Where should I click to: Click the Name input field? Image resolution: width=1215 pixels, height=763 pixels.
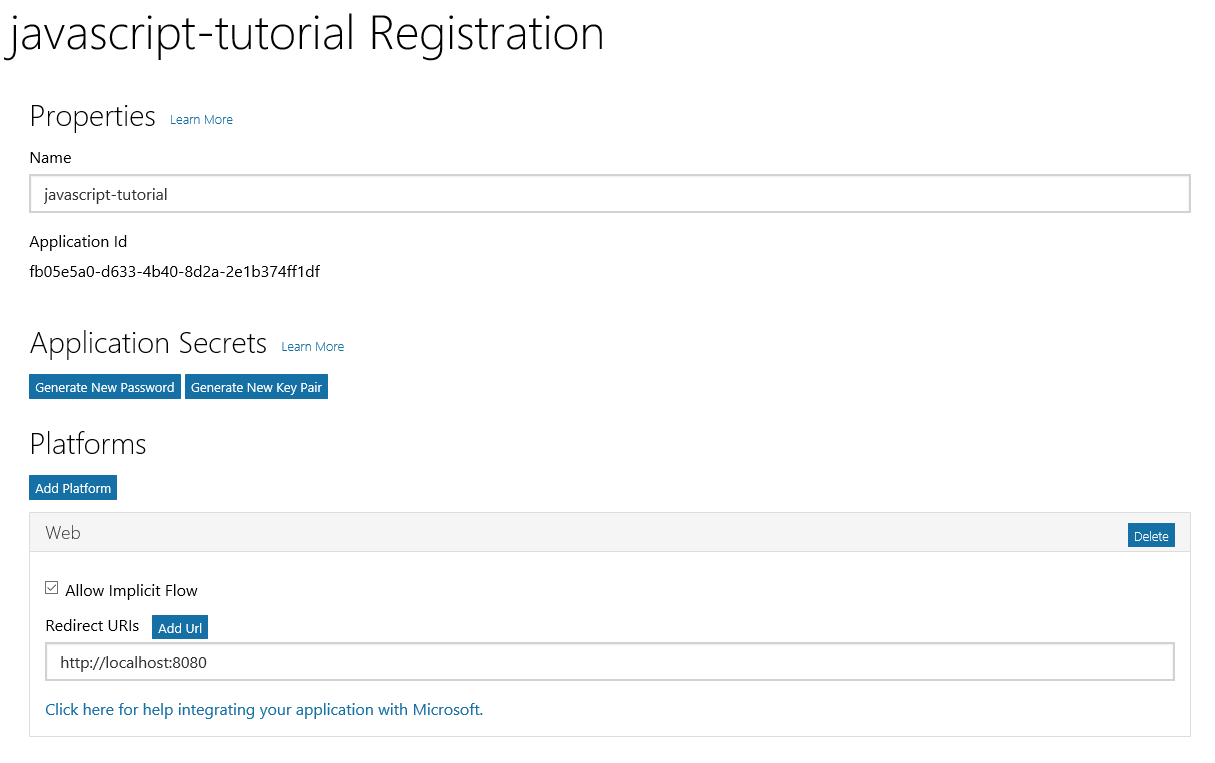point(610,194)
